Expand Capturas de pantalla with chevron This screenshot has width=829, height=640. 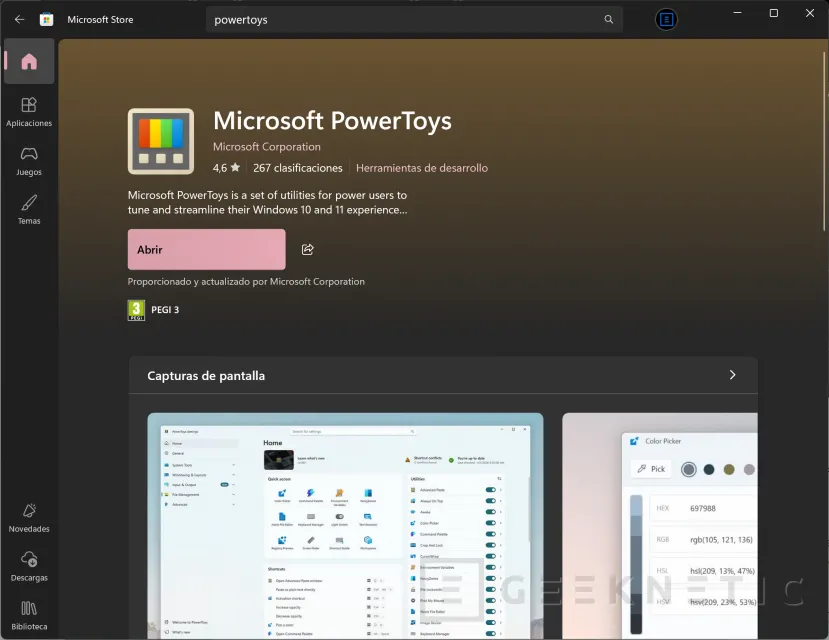click(x=732, y=375)
